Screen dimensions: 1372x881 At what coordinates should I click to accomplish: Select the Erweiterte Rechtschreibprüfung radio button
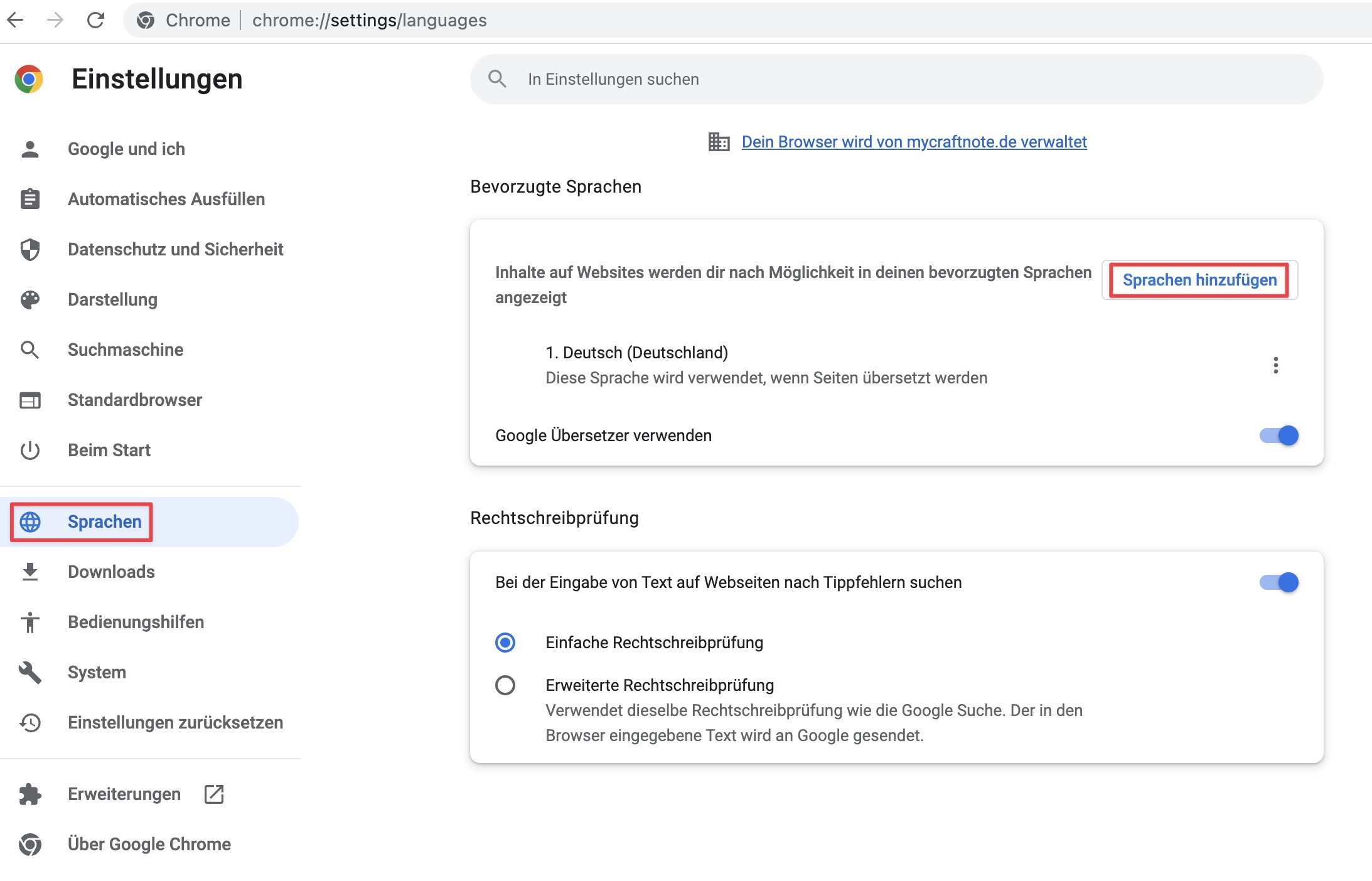(x=505, y=685)
